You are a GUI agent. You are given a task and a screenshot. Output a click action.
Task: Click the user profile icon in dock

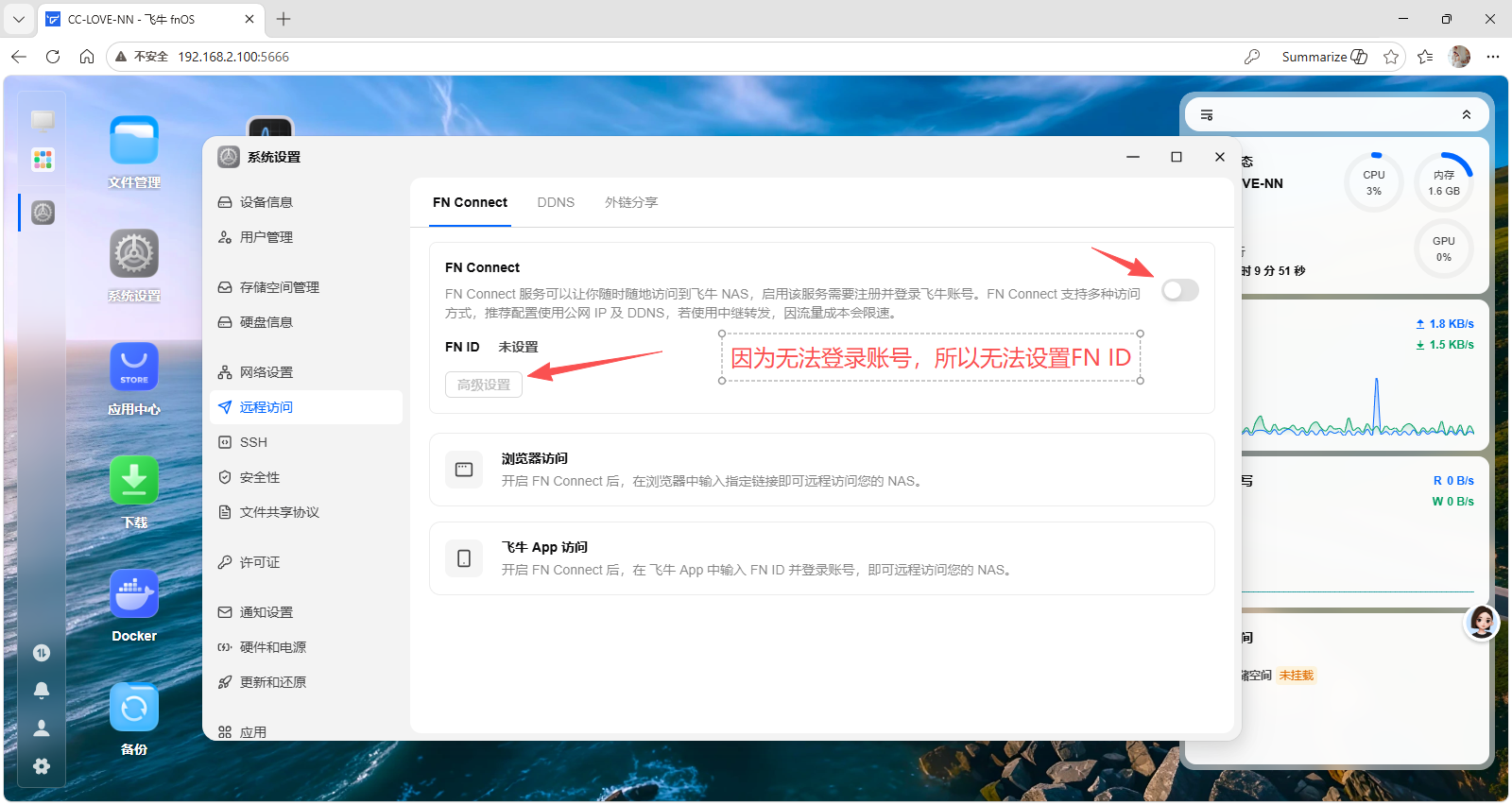[x=42, y=728]
